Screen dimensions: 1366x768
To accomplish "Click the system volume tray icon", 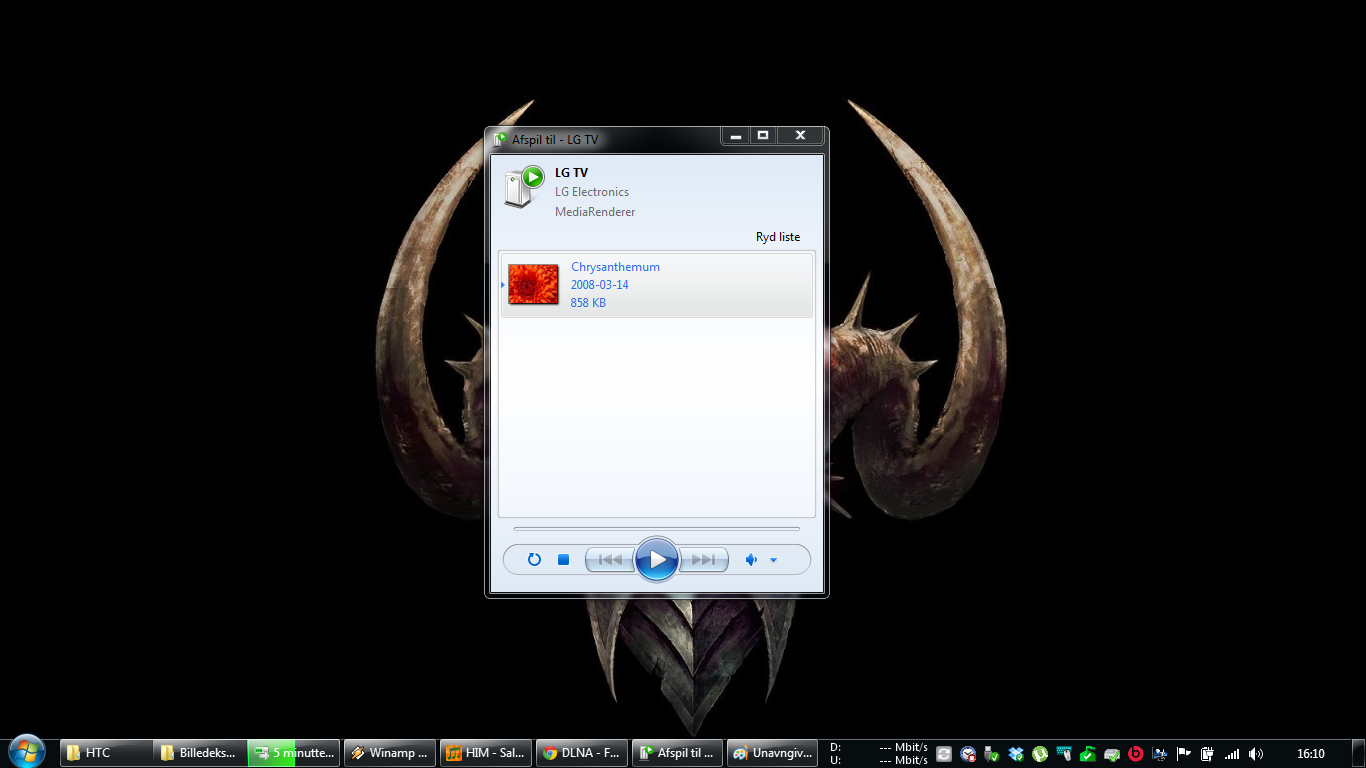I will tap(1256, 754).
